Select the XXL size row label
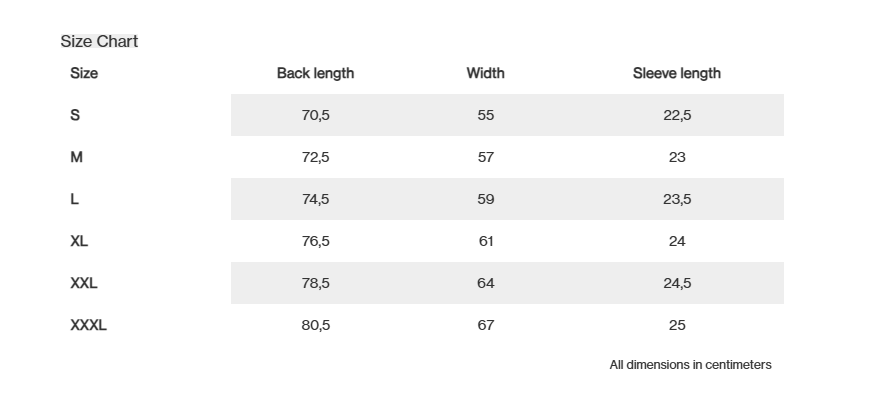The height and width of the screenshot is (404, 878). click(84, 283)
